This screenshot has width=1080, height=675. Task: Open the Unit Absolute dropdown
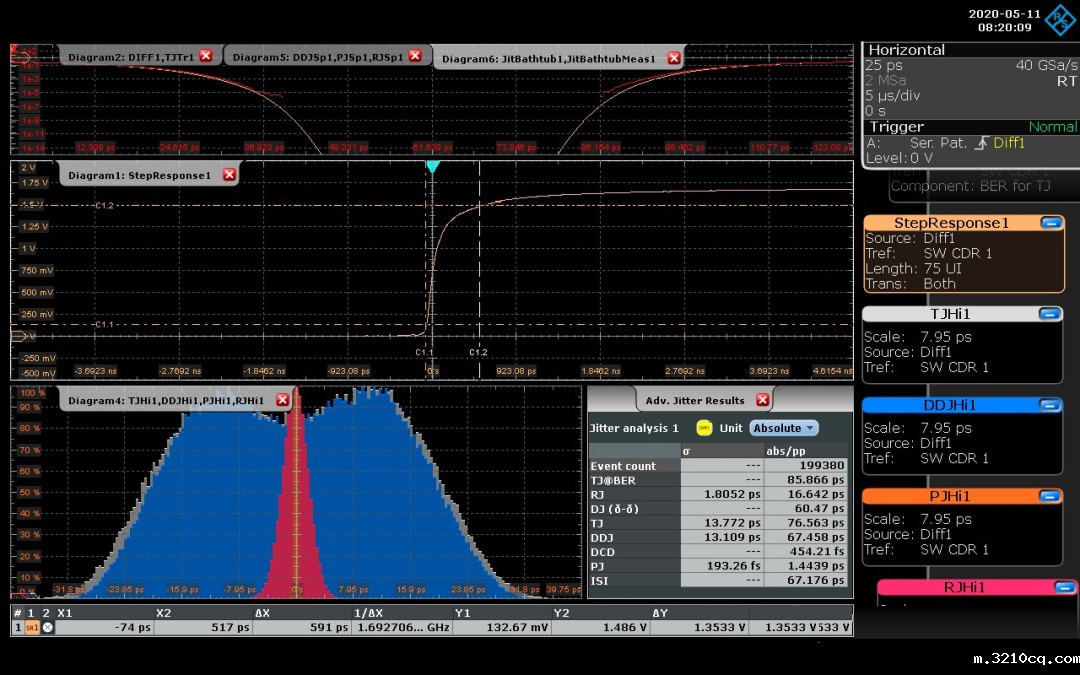coord(784,428)
